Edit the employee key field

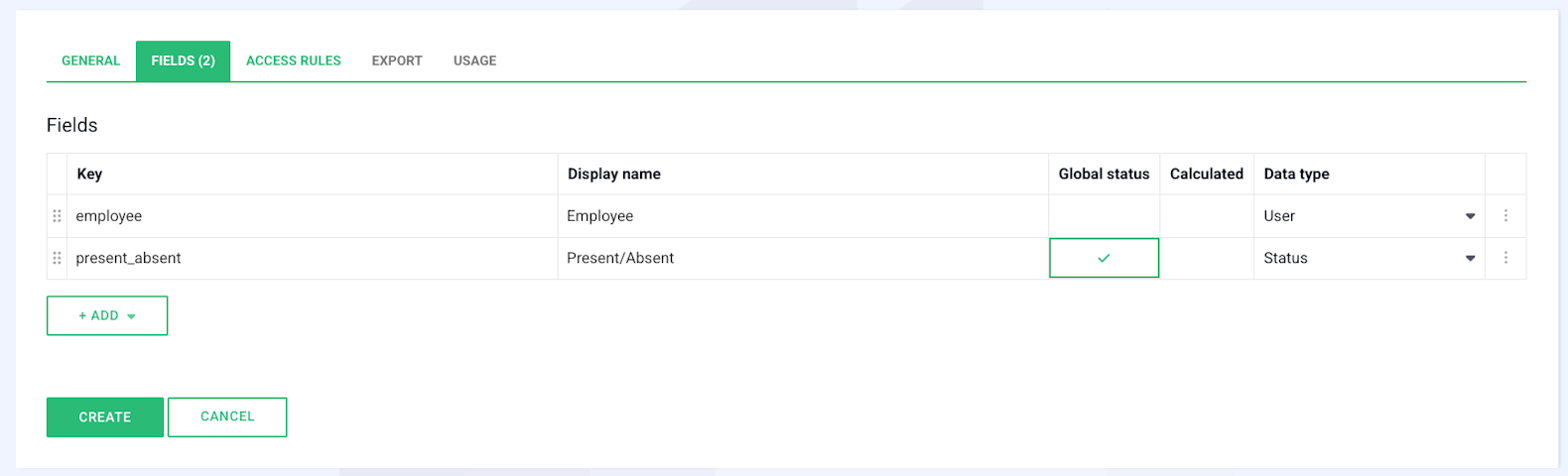pyautogui.click(x=312, y=216)
